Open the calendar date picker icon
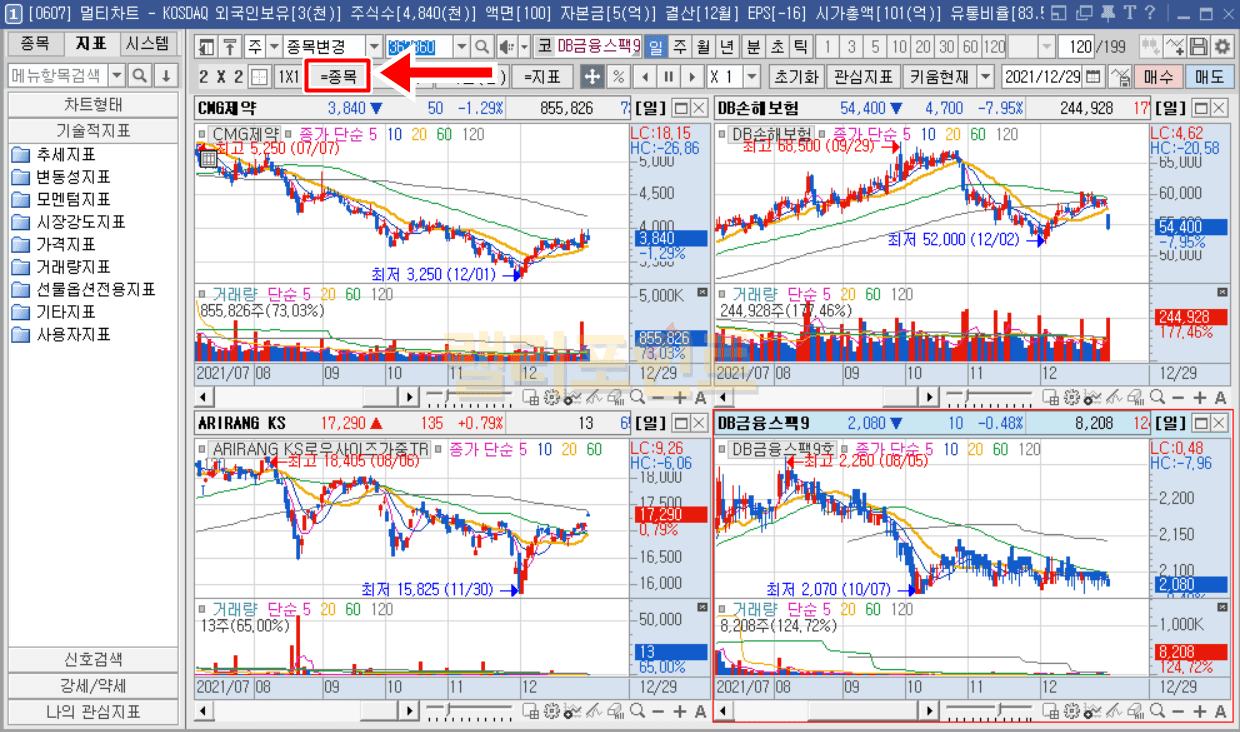Viewport: 1240px width, 732px height. point(1093,77)
